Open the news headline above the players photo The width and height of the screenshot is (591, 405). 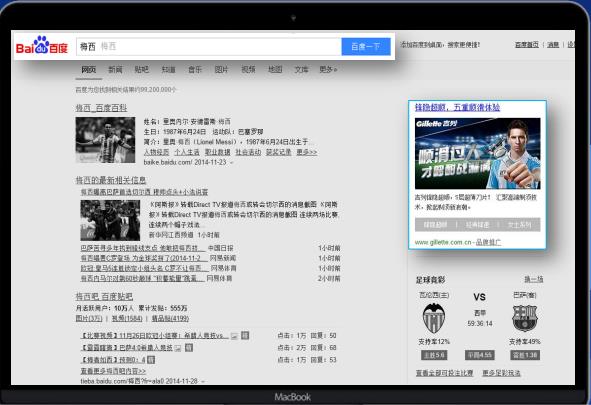[x=144, y=192]
